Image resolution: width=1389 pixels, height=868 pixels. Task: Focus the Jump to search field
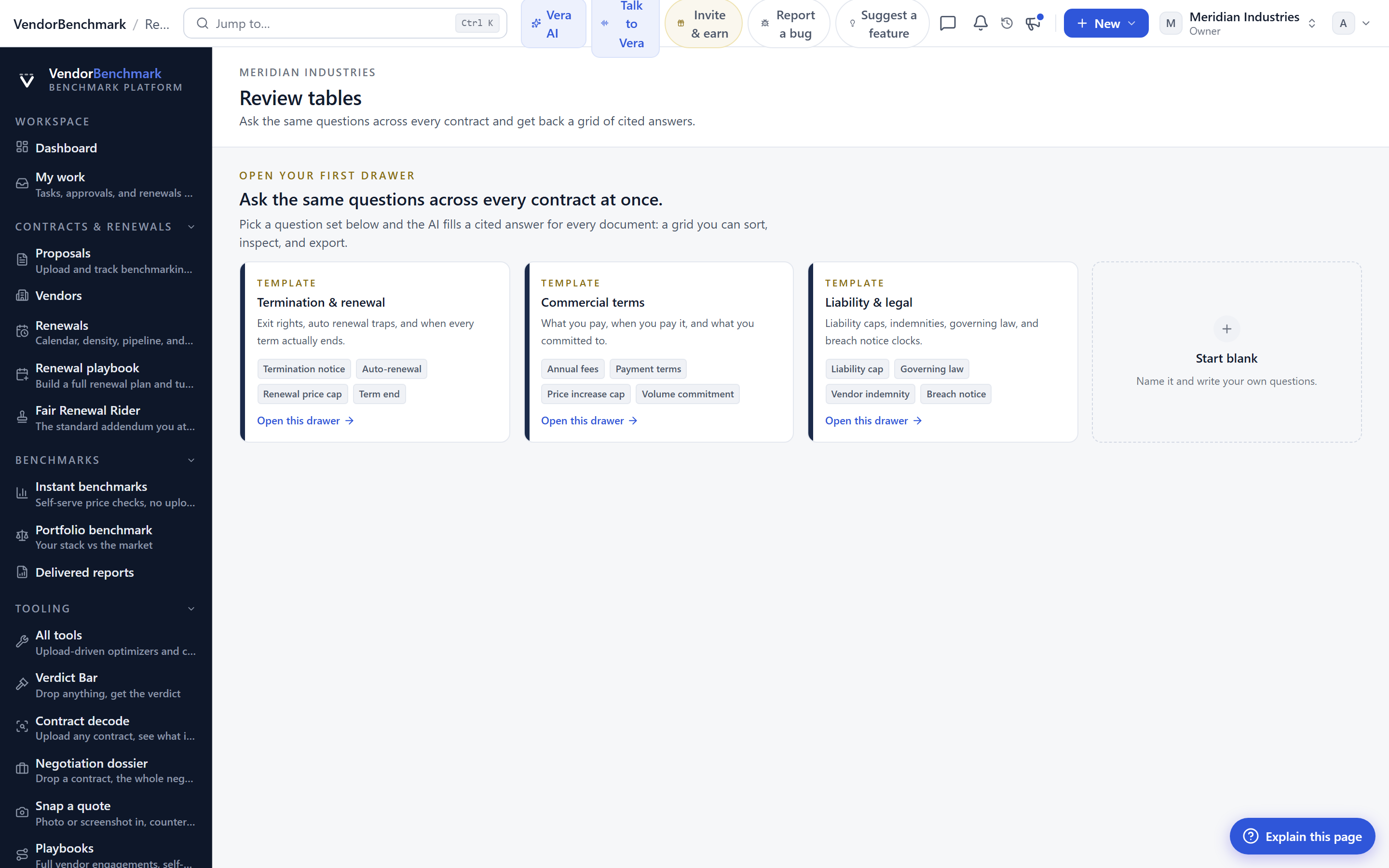point(345,24)
